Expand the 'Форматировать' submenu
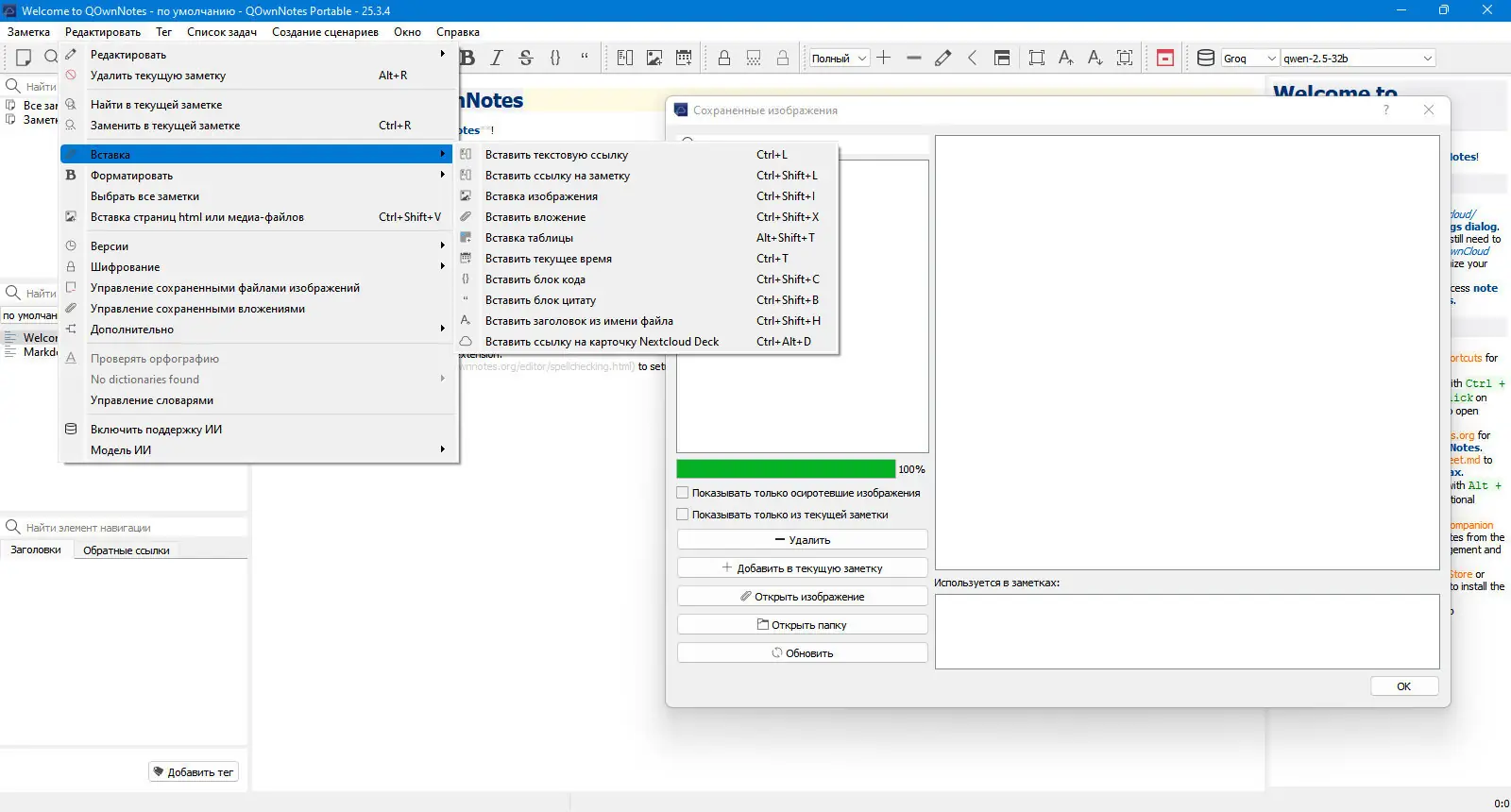Screen dimensions: 1511x812 (x=259, y=176)
